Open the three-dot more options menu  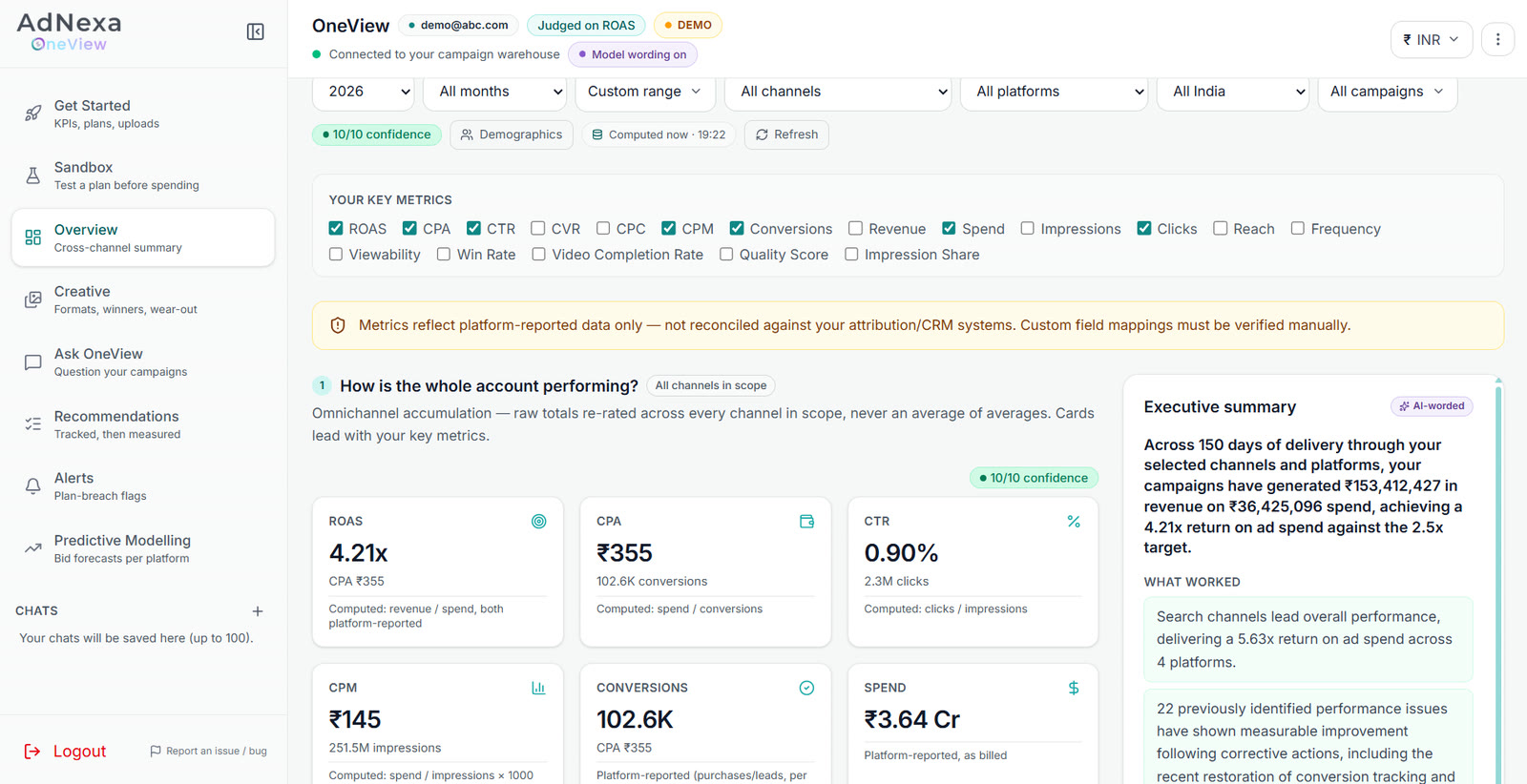[x=1497, y=39]
